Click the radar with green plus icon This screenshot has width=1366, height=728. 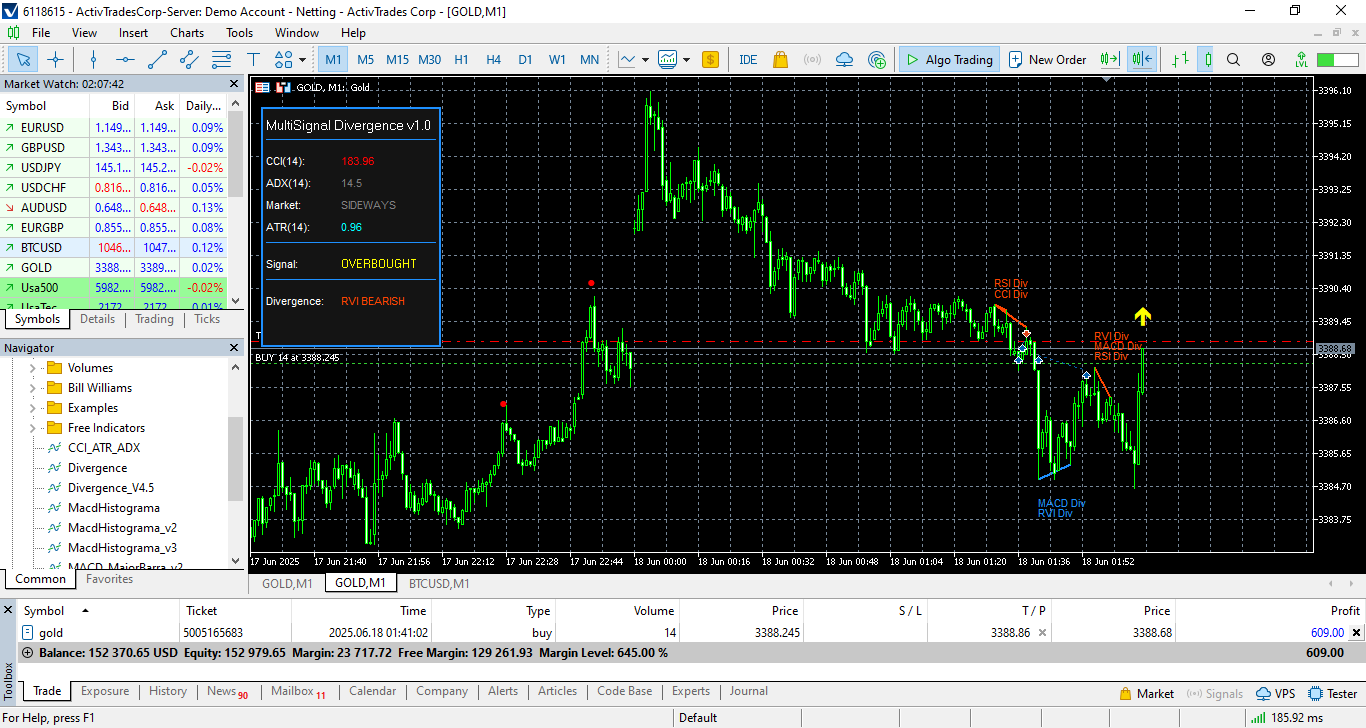877,59
